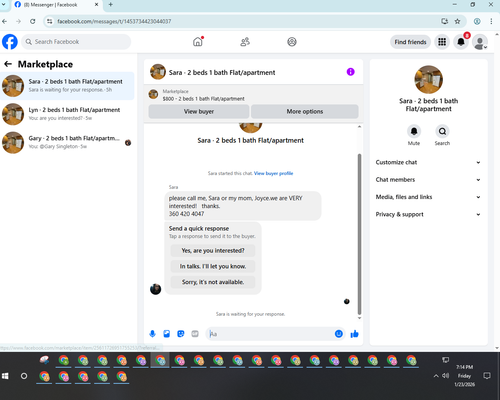Navigate back in browser
500x400 pixels.
(x=5, y=21)
